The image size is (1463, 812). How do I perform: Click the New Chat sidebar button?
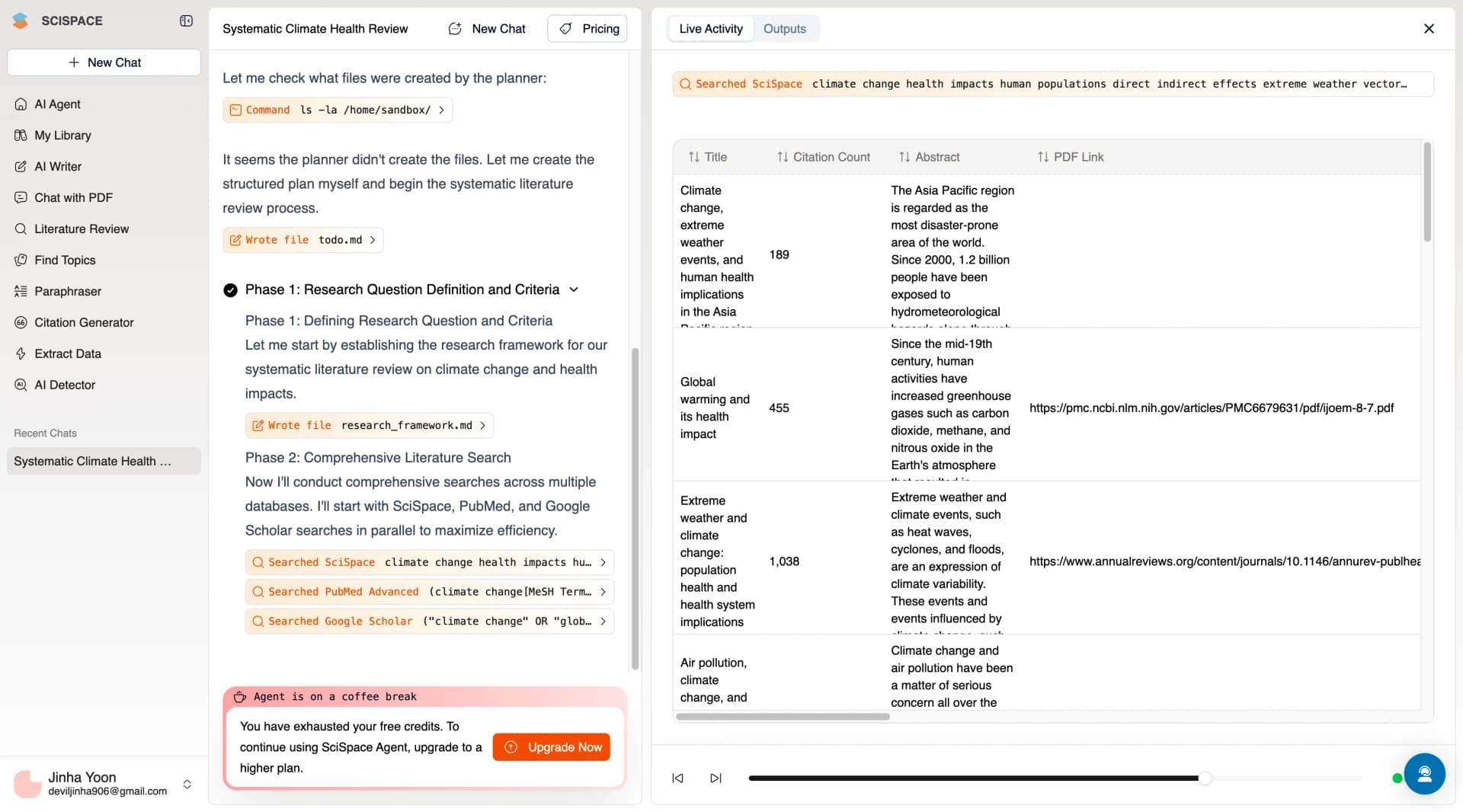pos(104,62)
